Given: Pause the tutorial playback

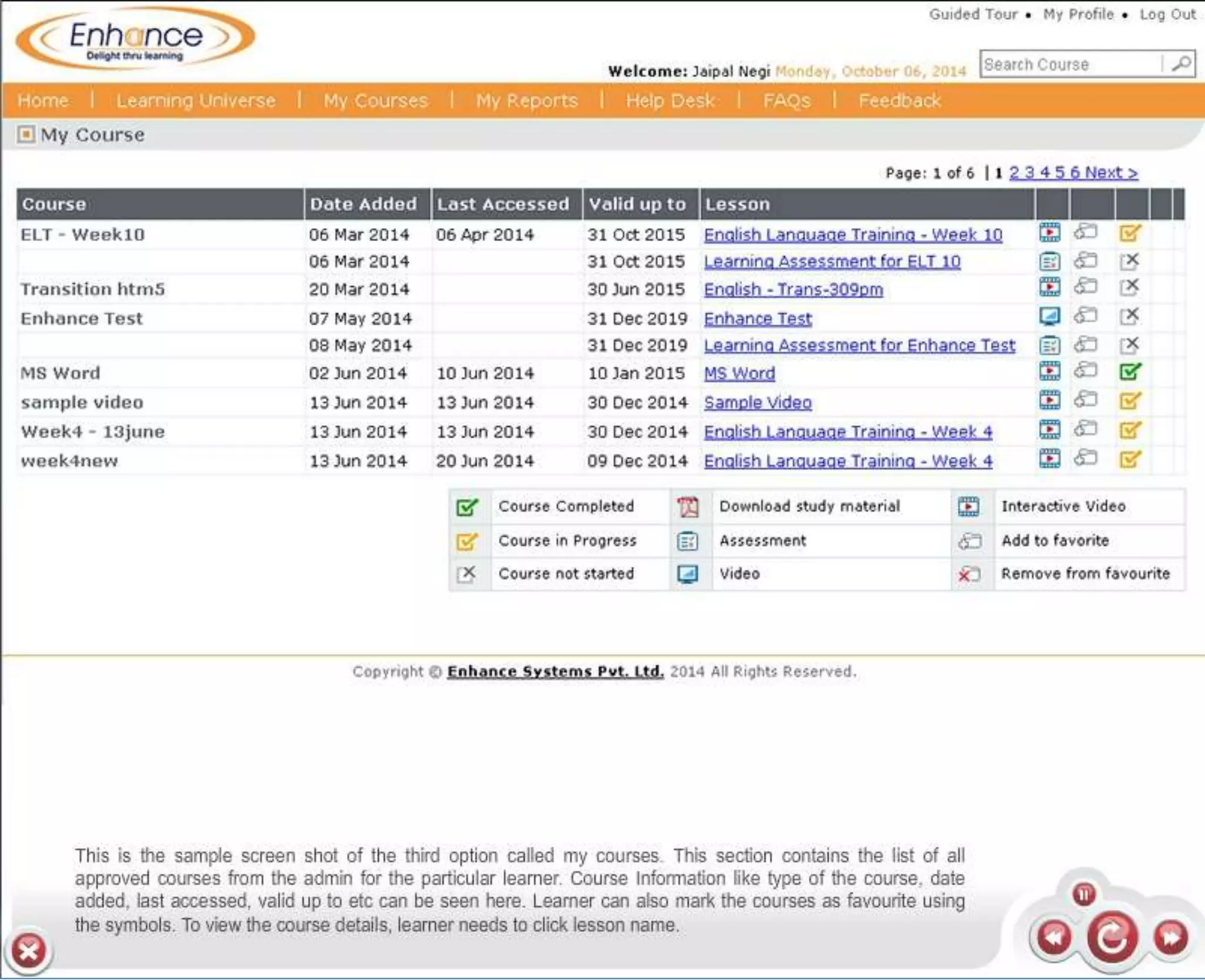Looking at the screenshot, I should [x=1084, y=895].
